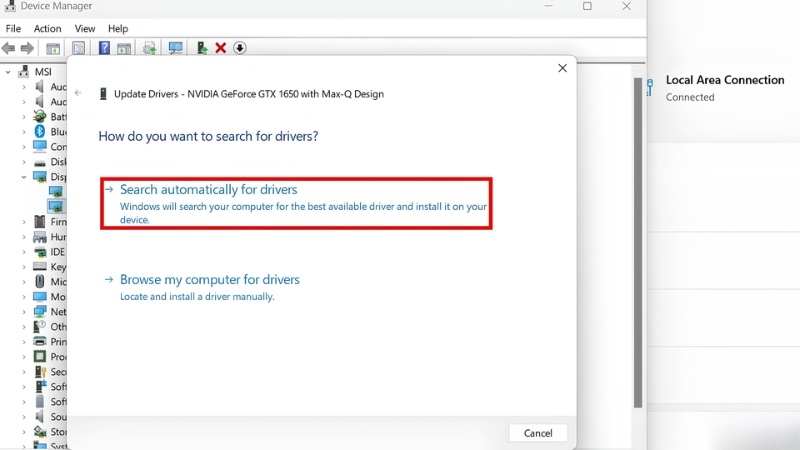The width and height of the screenshot is (800, 450).
Task: Close the Update Drivers dialog with X
Action: point(562,68)
